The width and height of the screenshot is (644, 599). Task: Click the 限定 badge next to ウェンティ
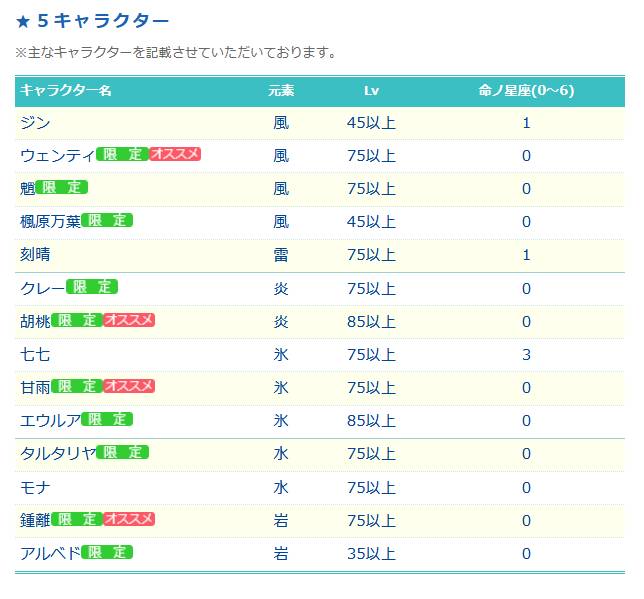click(x=122, y=154)
